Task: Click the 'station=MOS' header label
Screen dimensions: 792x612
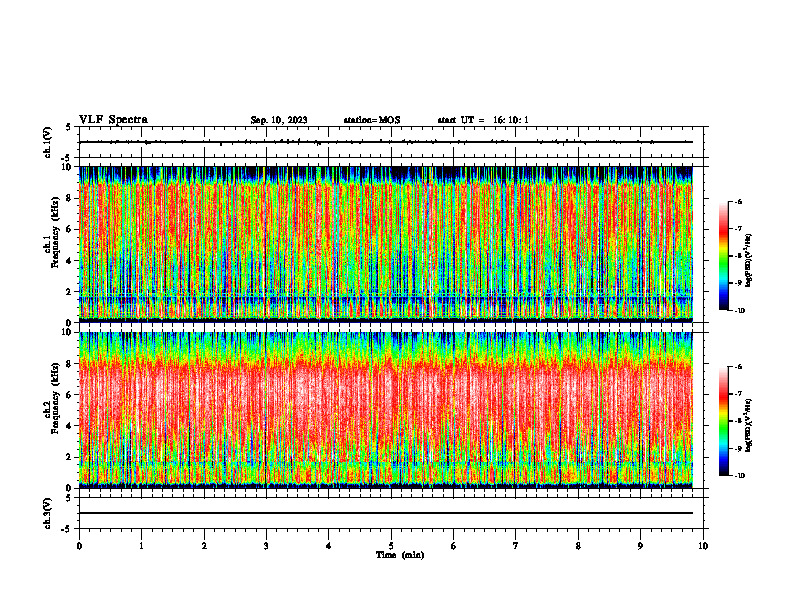Action: coord(372,120)
